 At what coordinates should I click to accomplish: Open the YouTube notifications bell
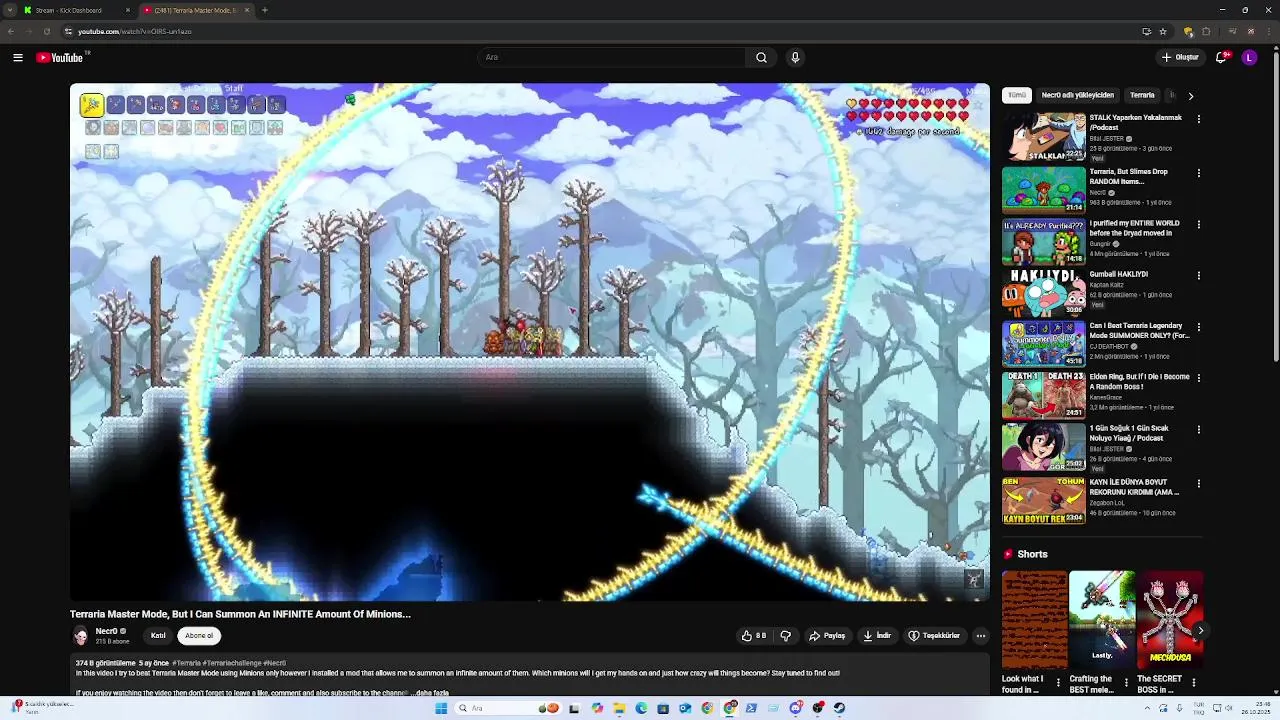coord(1221,57)
